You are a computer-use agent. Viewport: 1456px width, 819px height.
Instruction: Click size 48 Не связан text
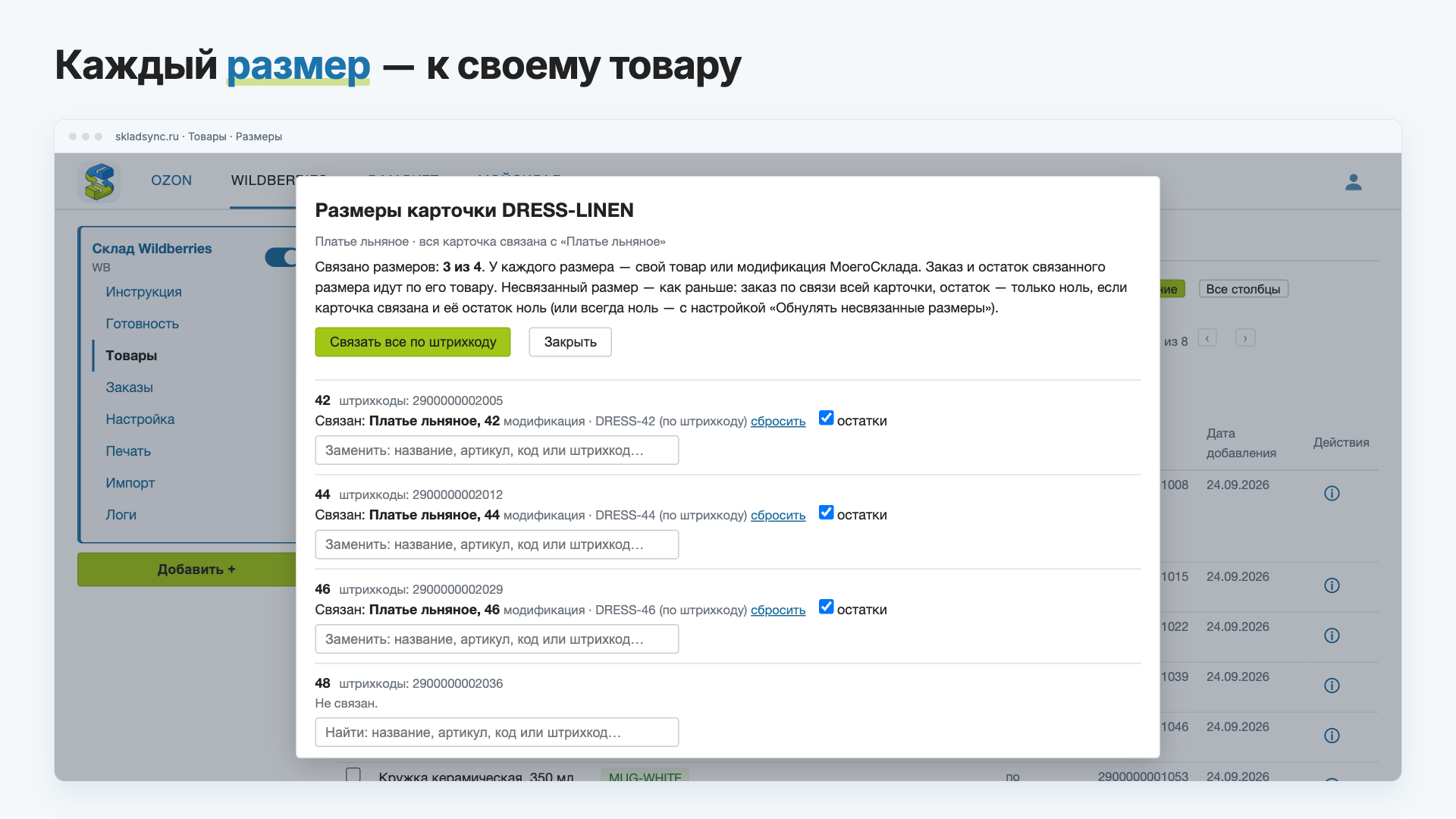tap(347, 703)
